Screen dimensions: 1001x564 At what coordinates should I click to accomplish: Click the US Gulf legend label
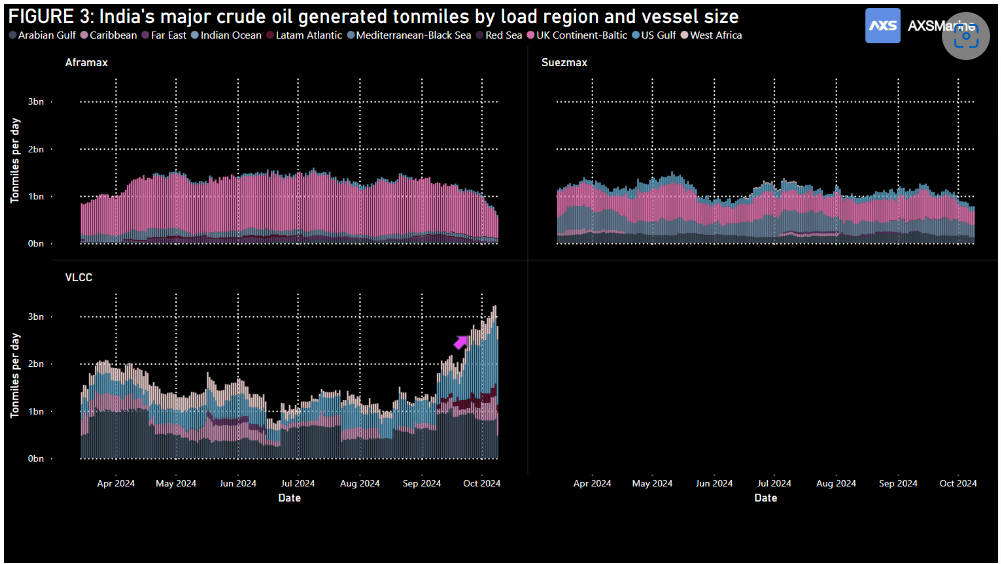click(x=658, y=36)
